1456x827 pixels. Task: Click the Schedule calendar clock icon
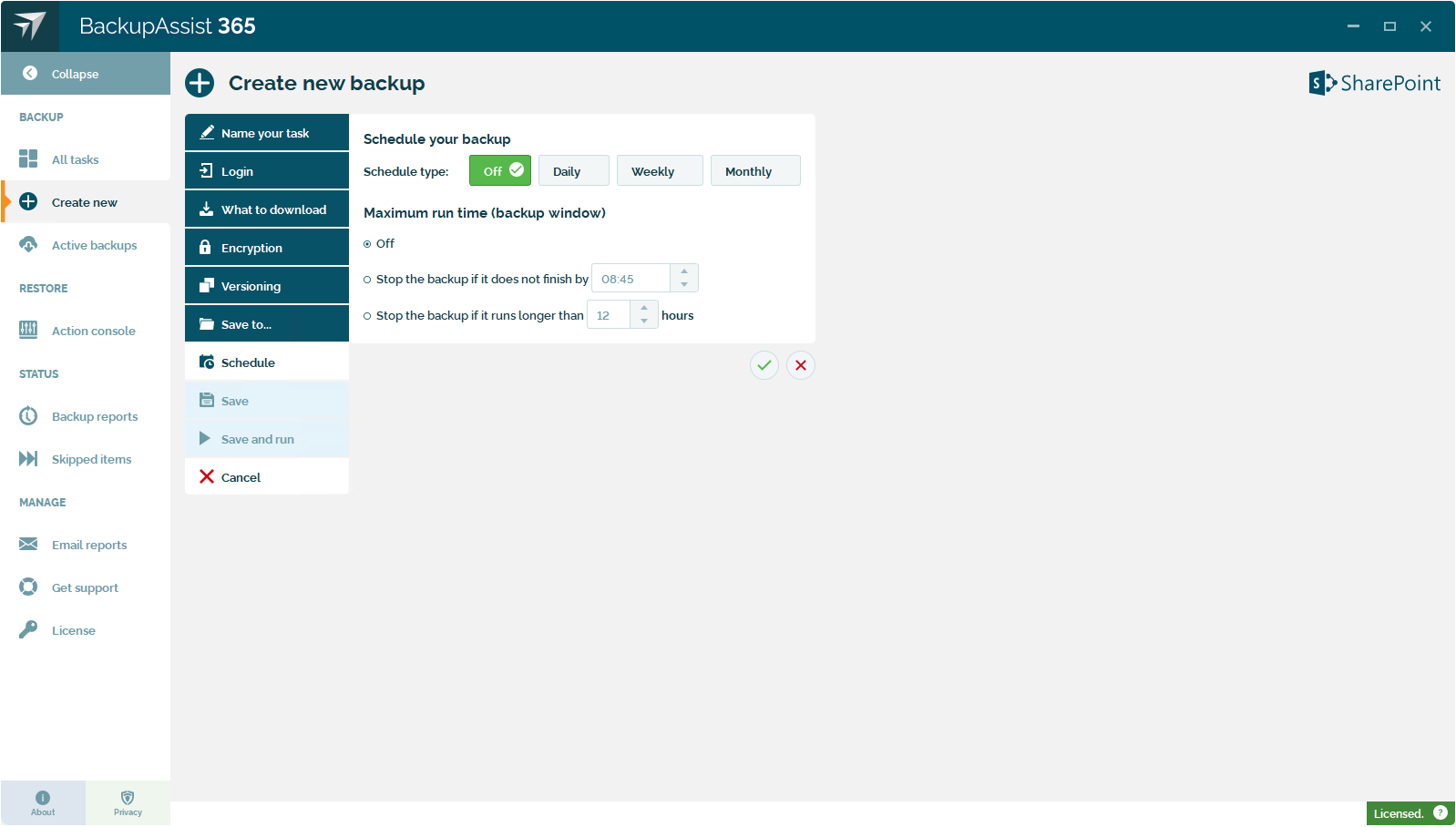207,362
